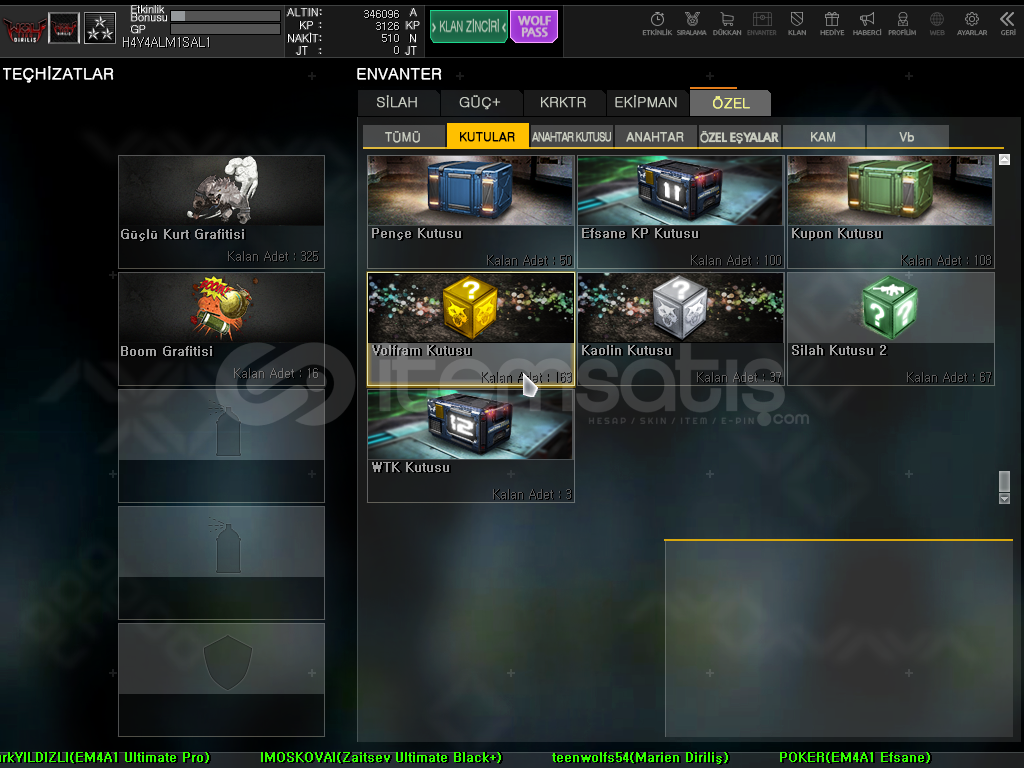
Task: Click the empty shield equipment slot
Action: [221, 680]
